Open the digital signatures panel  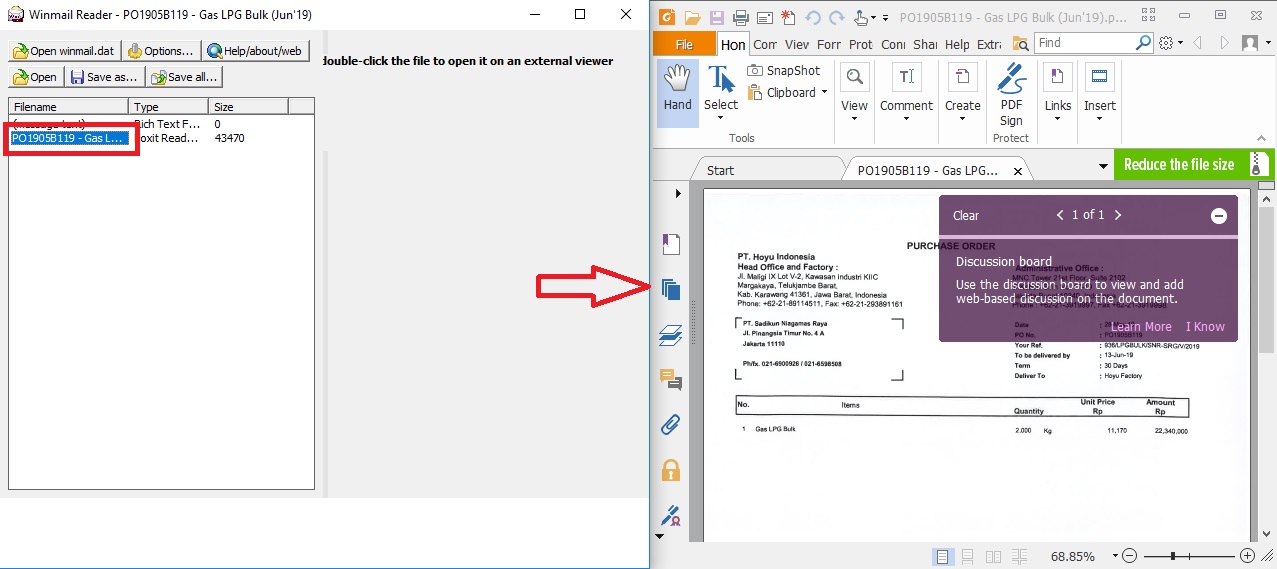[x=671, y=516]
